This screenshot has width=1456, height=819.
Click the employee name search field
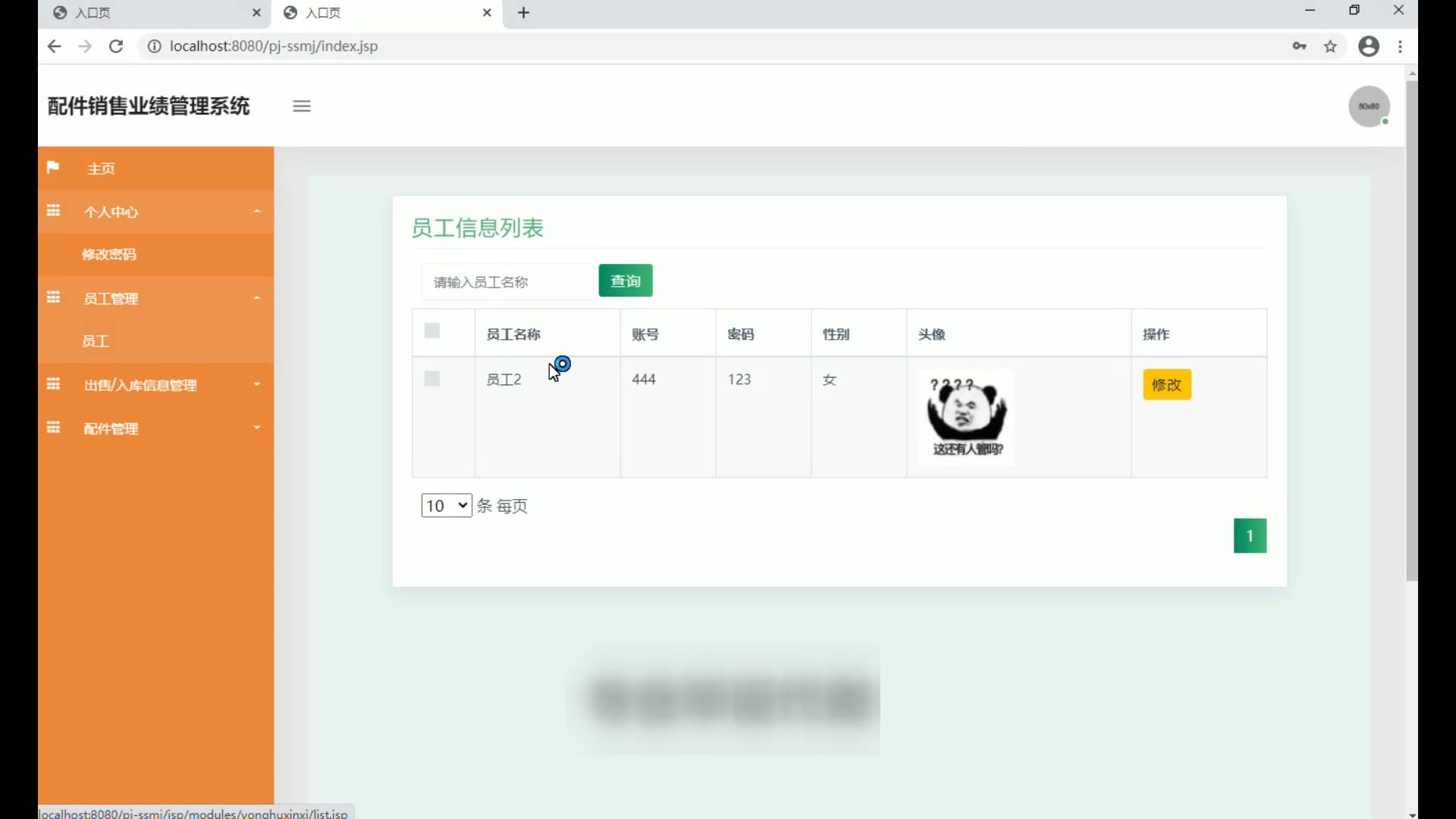pos(507,282)
